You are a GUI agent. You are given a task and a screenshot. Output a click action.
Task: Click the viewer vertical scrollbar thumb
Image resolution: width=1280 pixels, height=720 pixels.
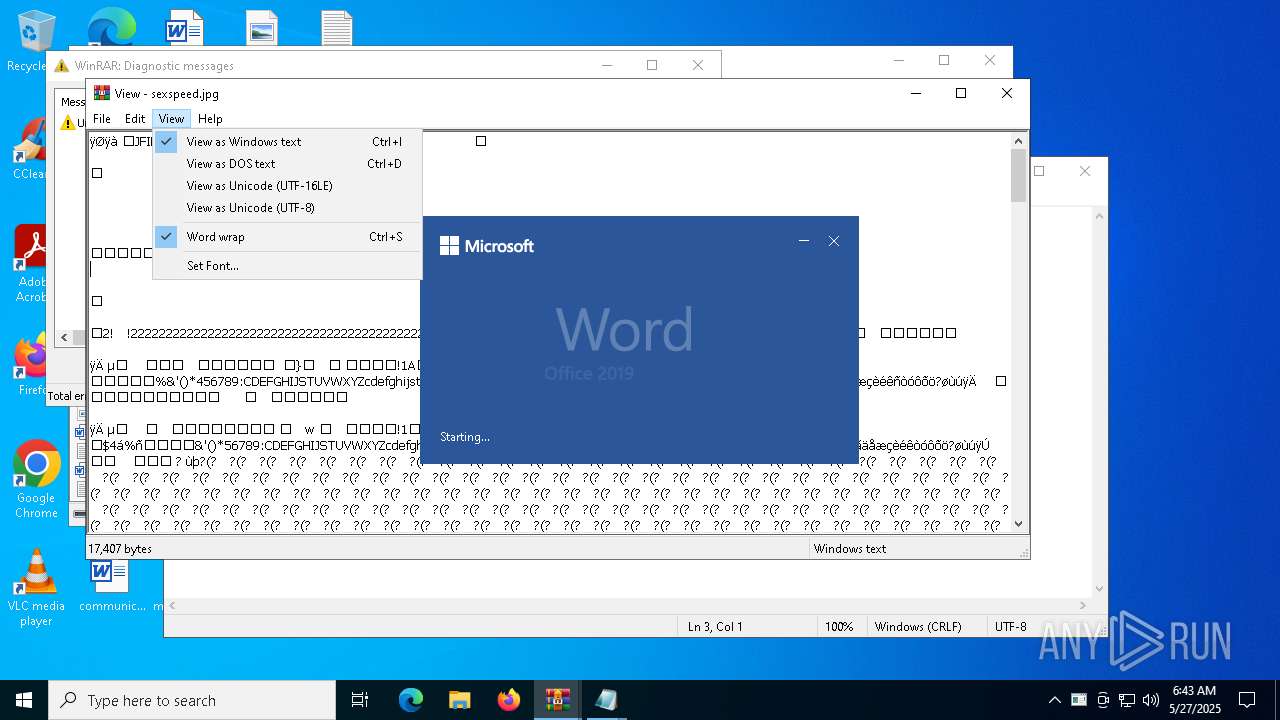click(x=1019, y=175)
